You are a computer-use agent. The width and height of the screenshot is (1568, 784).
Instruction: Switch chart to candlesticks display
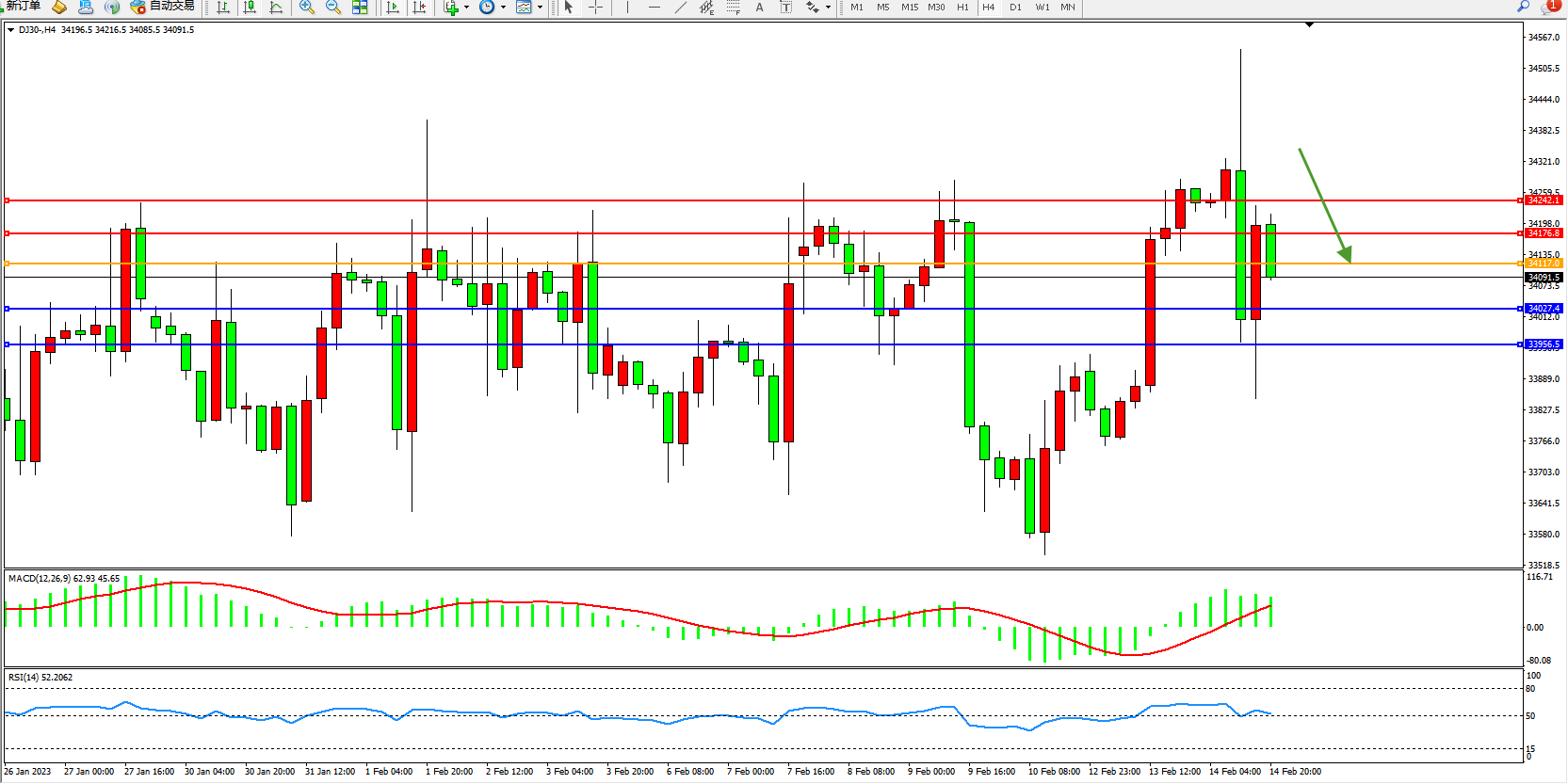click(x=250, y=8)
